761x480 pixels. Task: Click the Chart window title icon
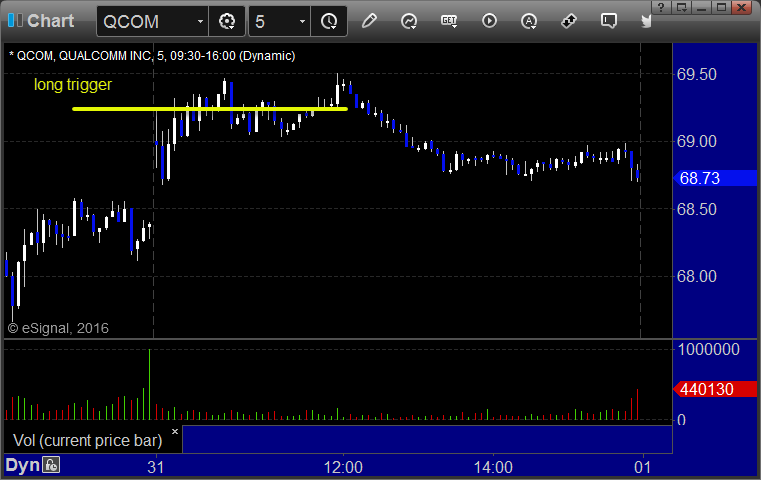[15, 20]
